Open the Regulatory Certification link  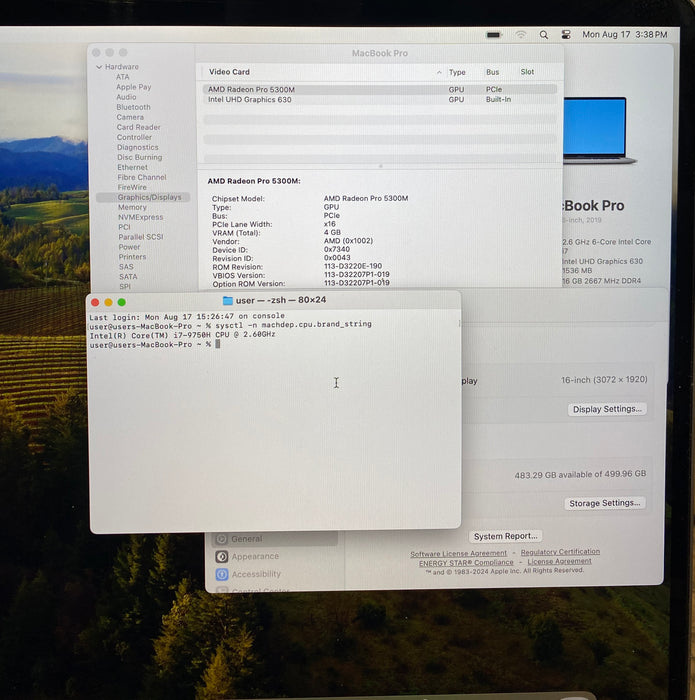pos(560,552)
